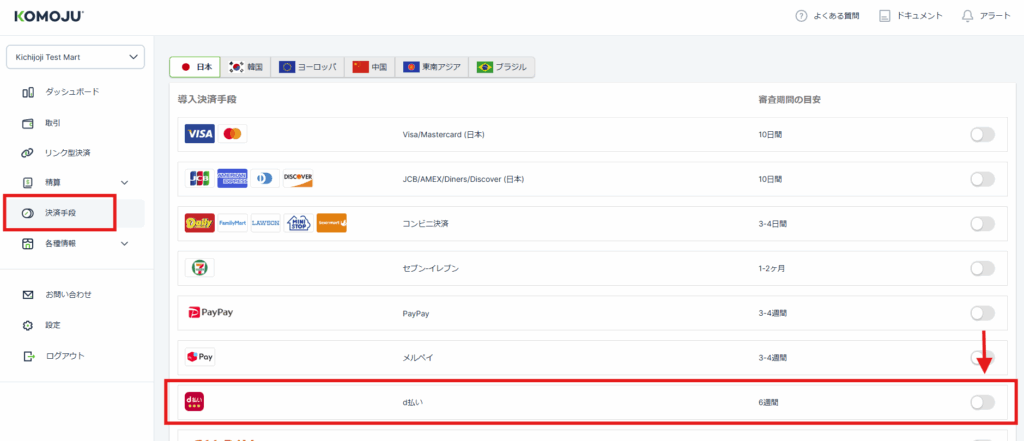Click the リンク型決済 link icon

(x=28, y=153)
